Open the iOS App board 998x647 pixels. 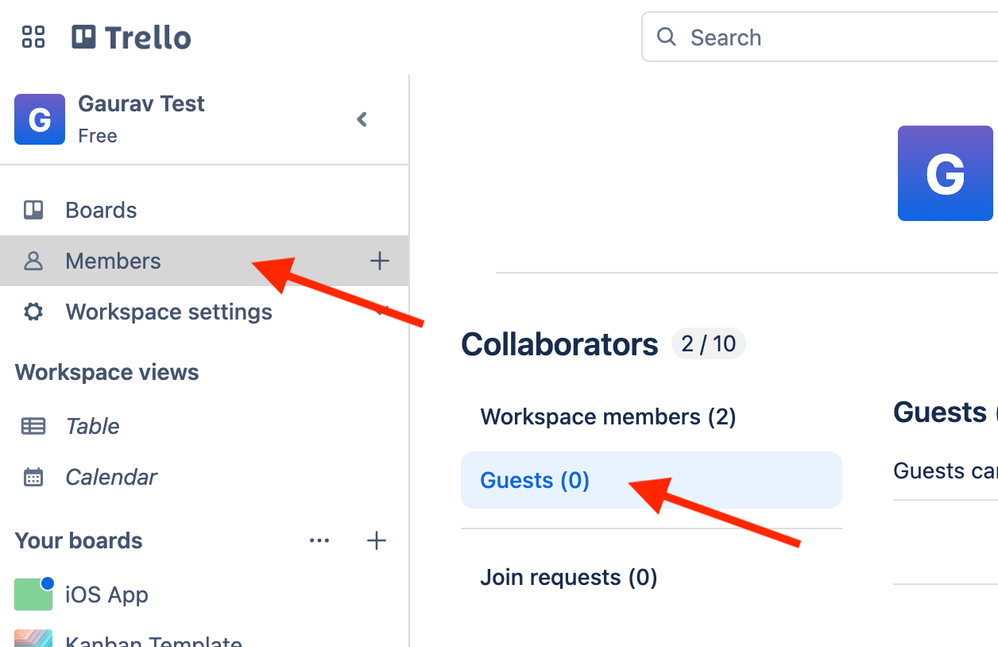[x=204, y=594]
